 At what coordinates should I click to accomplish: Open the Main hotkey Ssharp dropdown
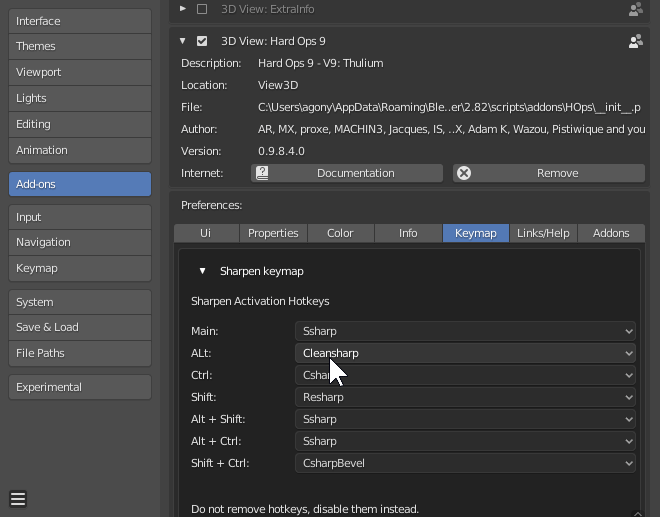coord(466,331)
